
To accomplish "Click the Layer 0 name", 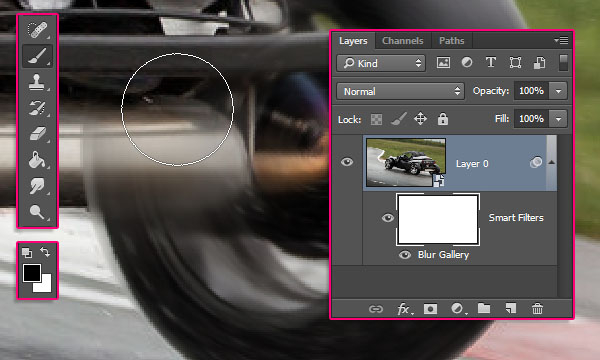I will pyautogui.click(x=472, y=164).
